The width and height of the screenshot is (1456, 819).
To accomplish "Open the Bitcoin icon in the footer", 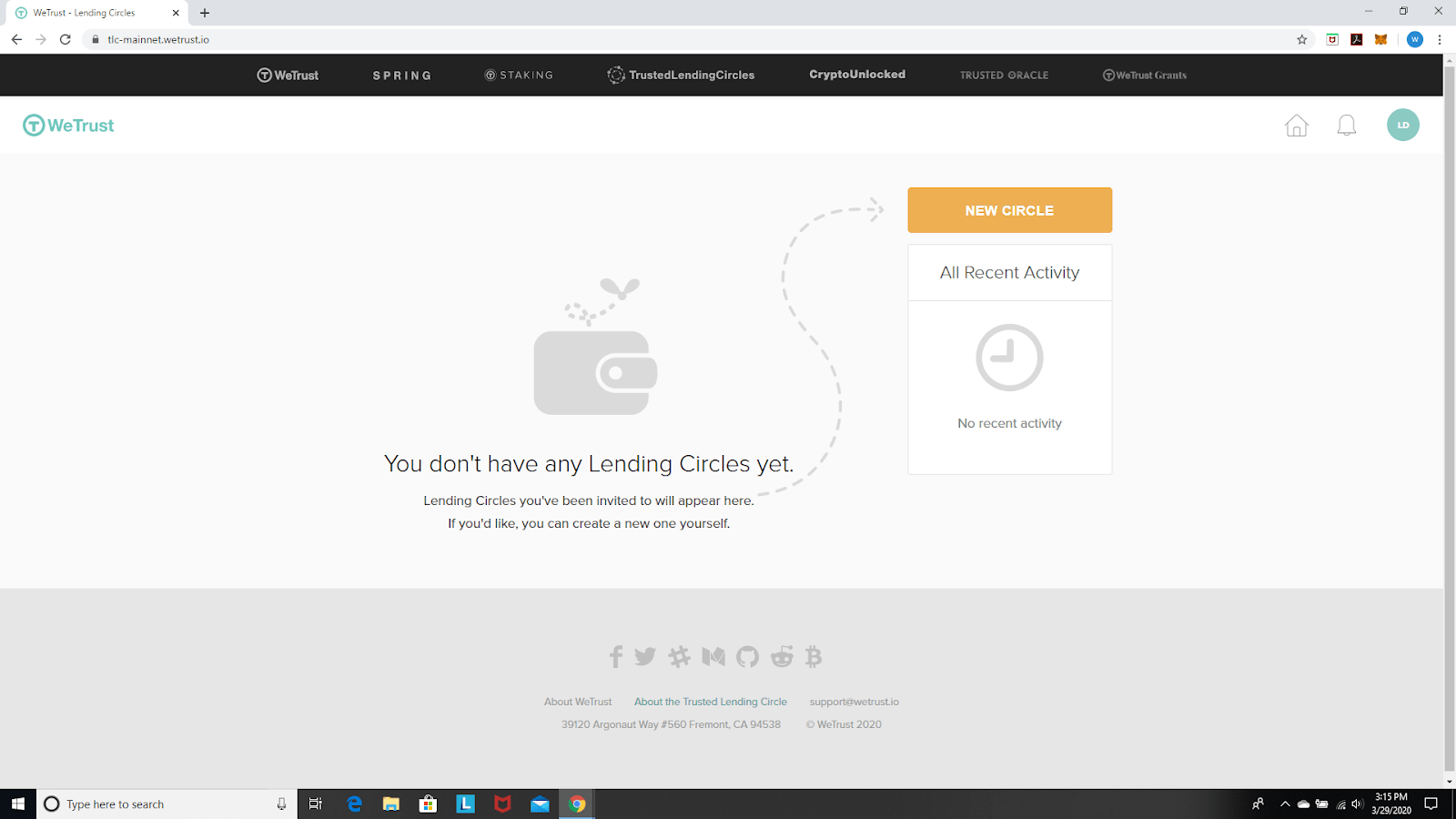I will click(814, 656).
